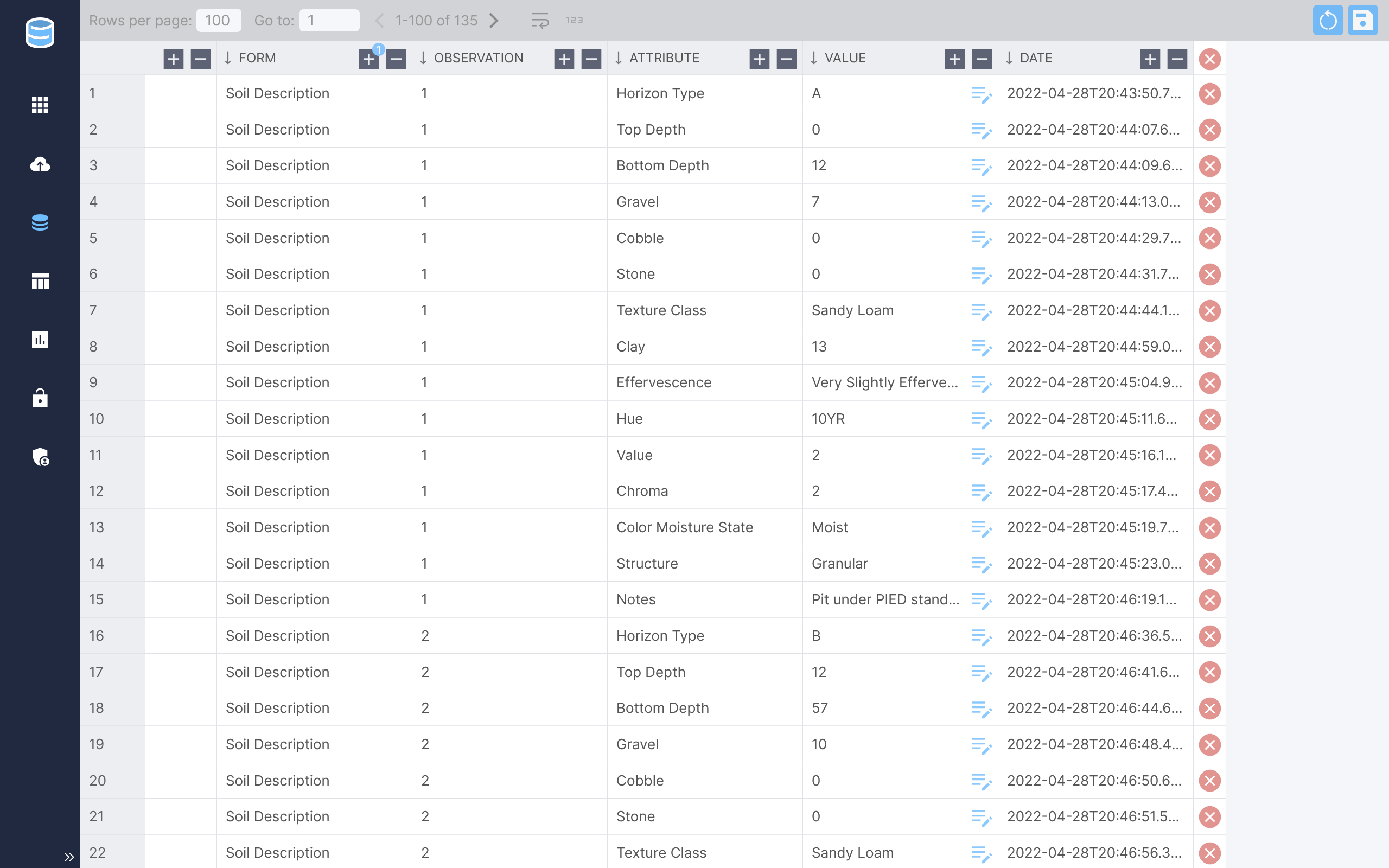Expand the sidebar with double chevron

pyautogui.click(x=69, y=857)
